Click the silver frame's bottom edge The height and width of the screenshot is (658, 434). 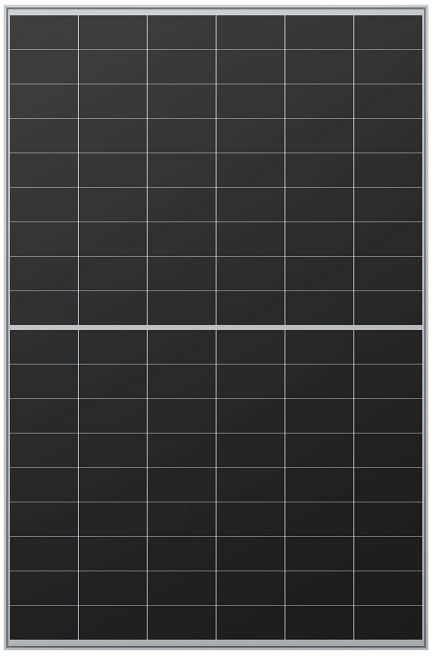[x=217, y=645]
